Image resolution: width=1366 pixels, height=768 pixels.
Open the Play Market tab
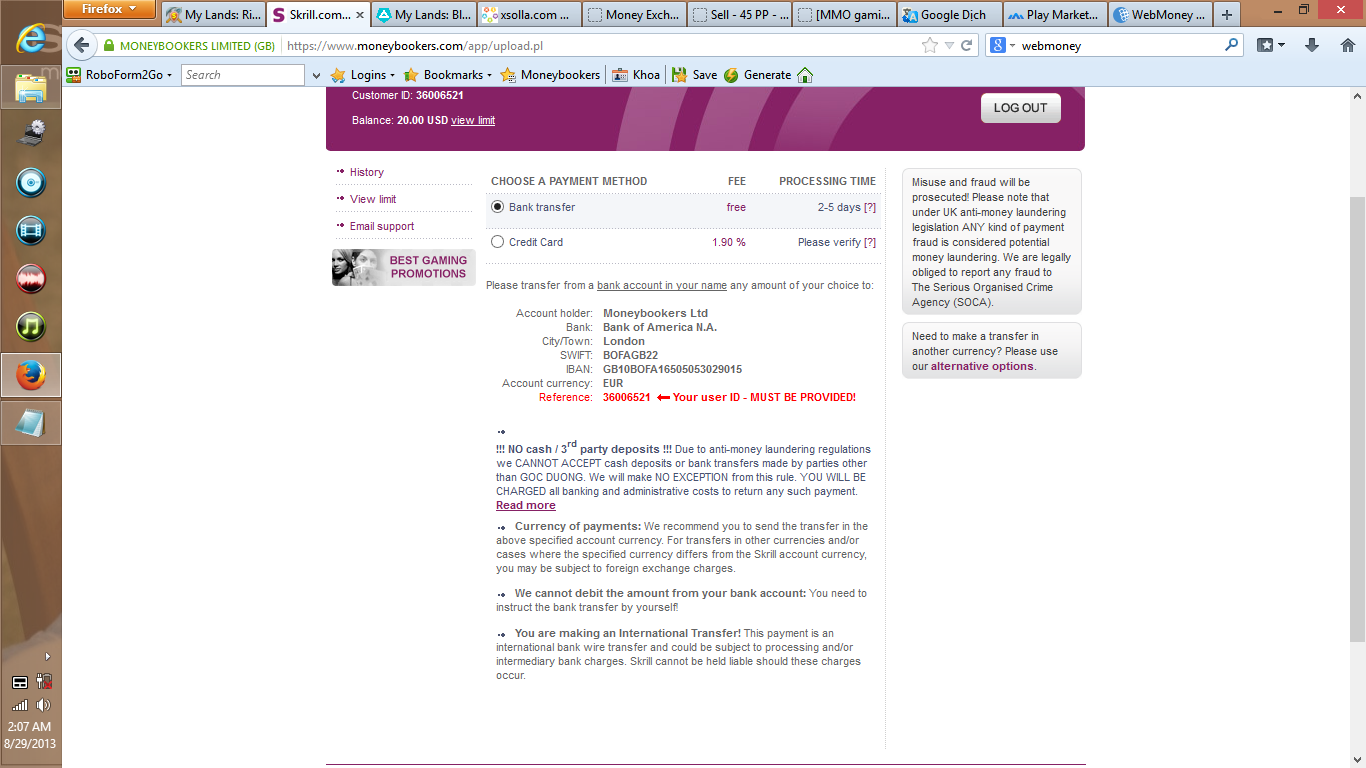point(1054,15)
